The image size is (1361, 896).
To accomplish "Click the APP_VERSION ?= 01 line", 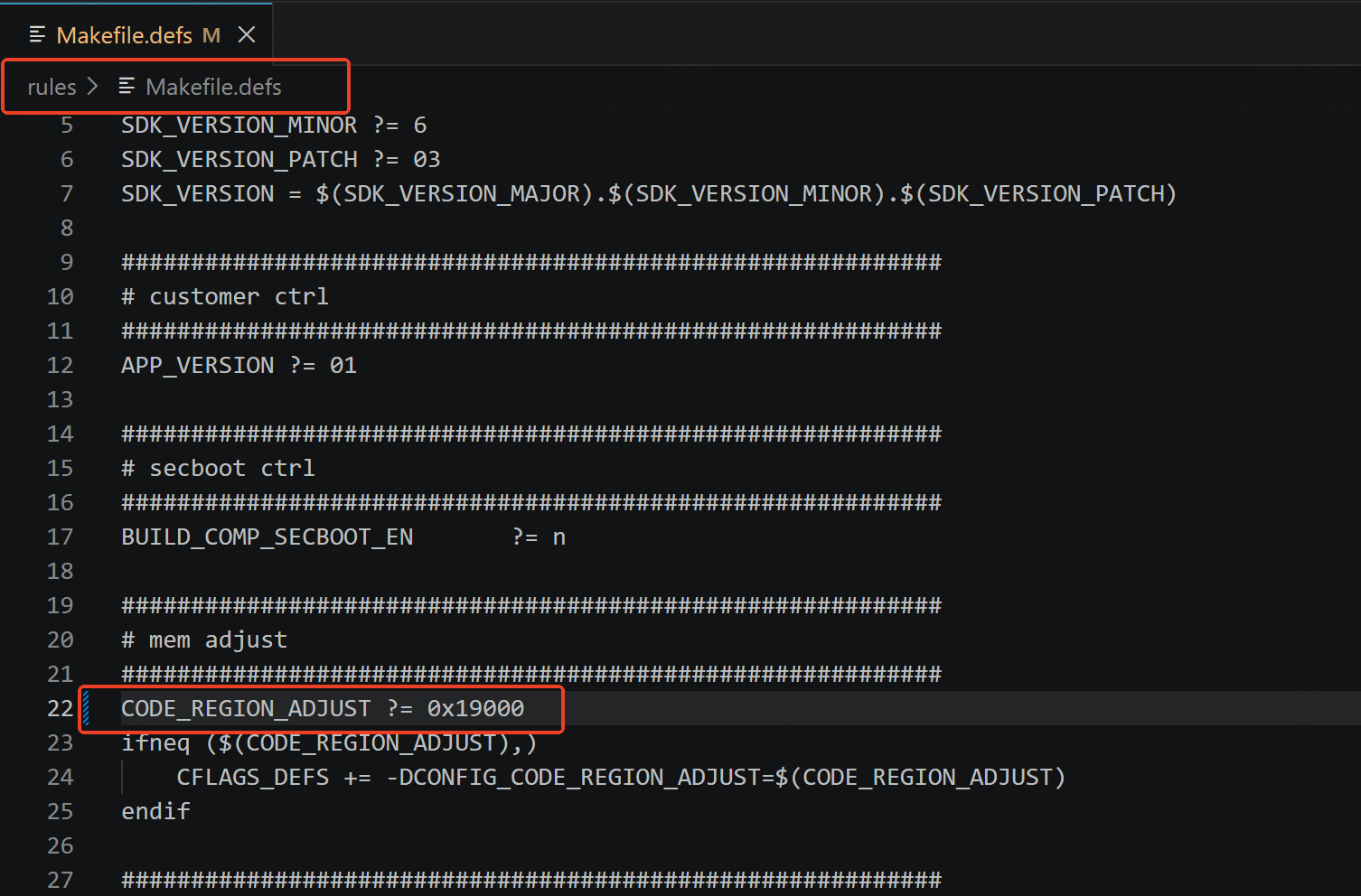I will point(239,365).
